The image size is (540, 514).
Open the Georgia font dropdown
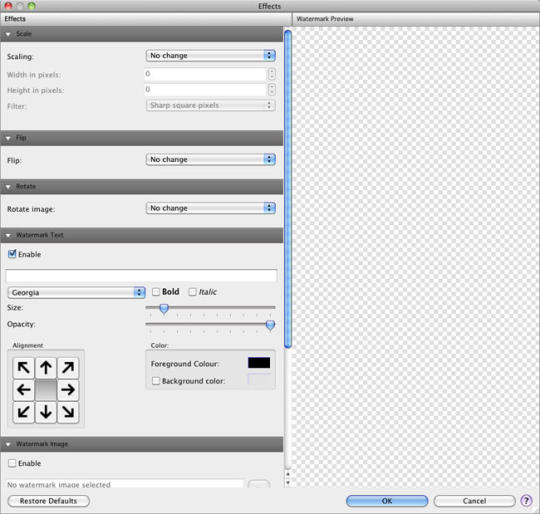point(76,293)
